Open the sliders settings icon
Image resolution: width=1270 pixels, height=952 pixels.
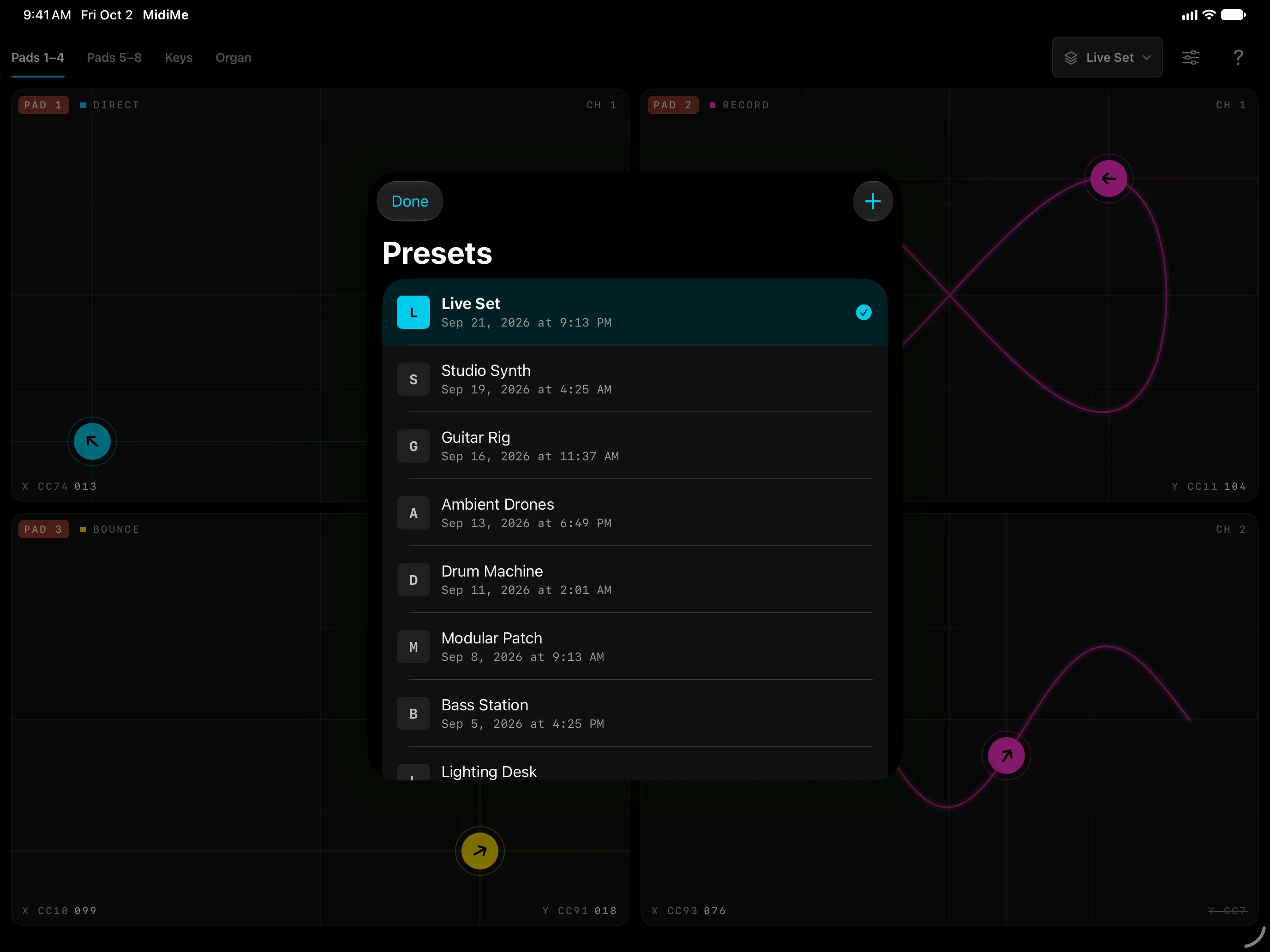1190,57
